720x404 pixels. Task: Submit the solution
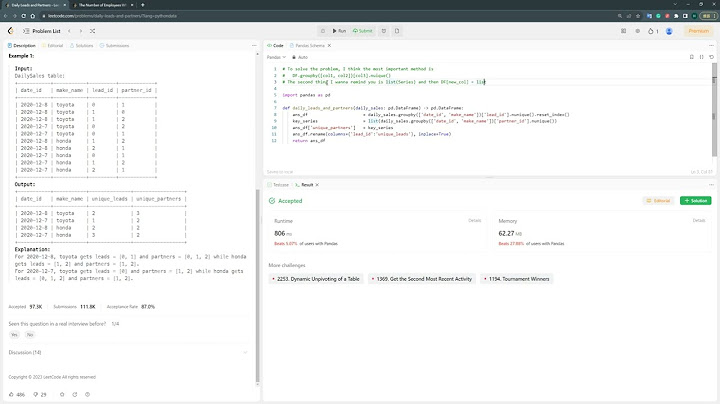[363, 31]
